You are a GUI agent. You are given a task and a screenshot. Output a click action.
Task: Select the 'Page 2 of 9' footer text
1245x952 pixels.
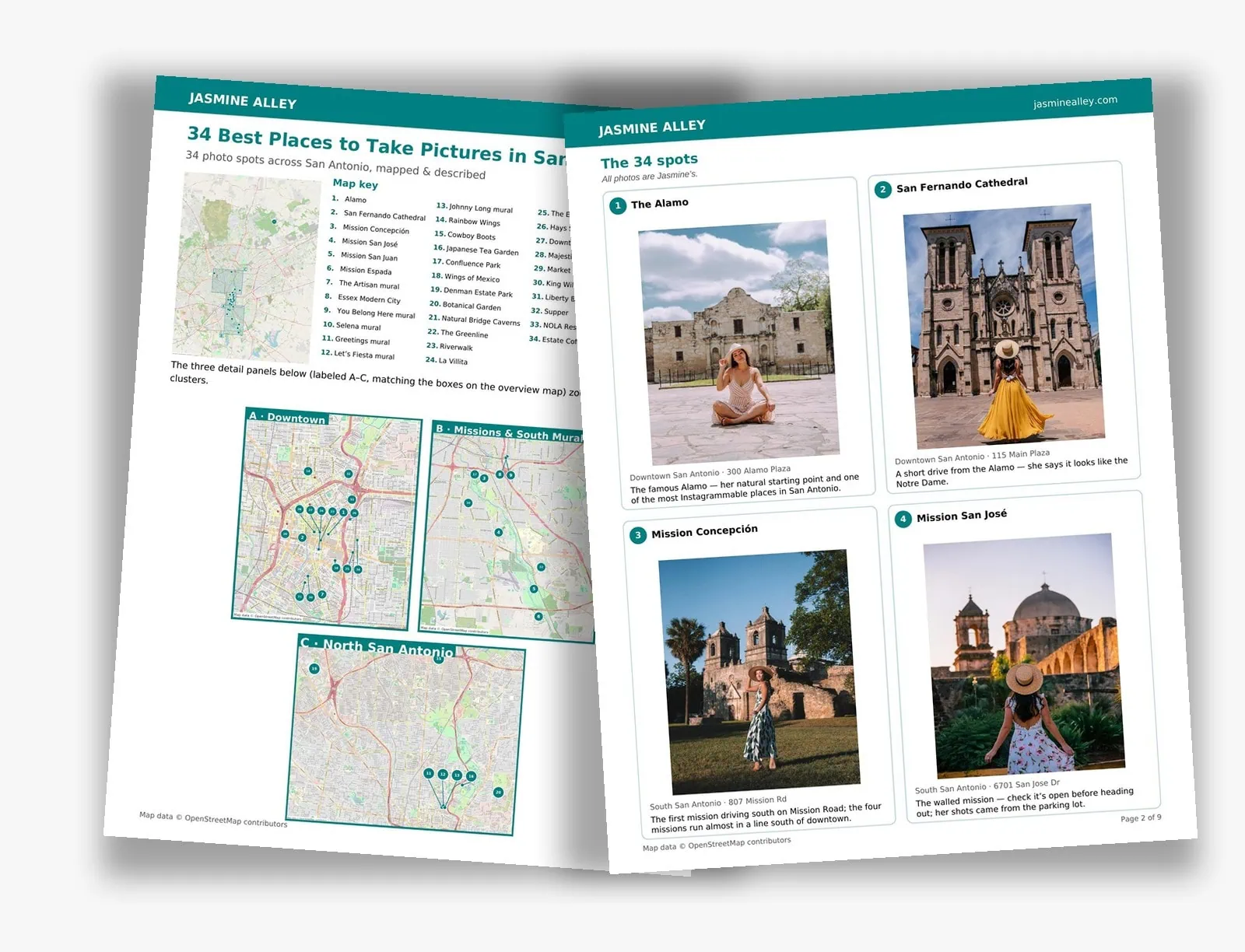[x=1141, y=818]
